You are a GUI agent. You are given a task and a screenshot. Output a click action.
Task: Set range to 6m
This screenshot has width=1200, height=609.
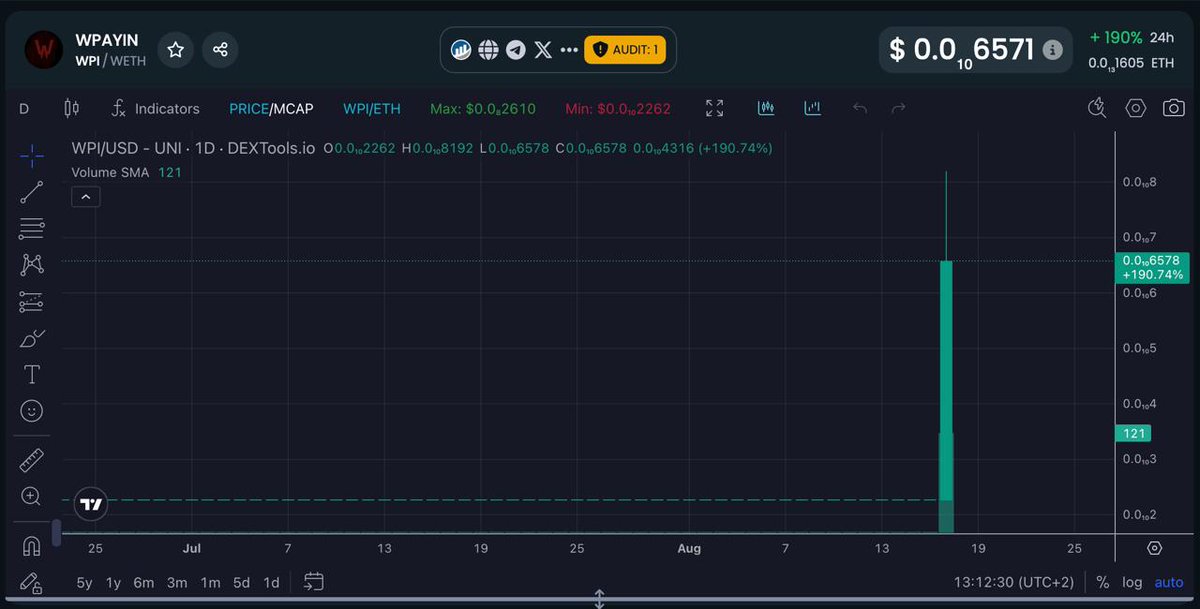click(x=144, y=582)
